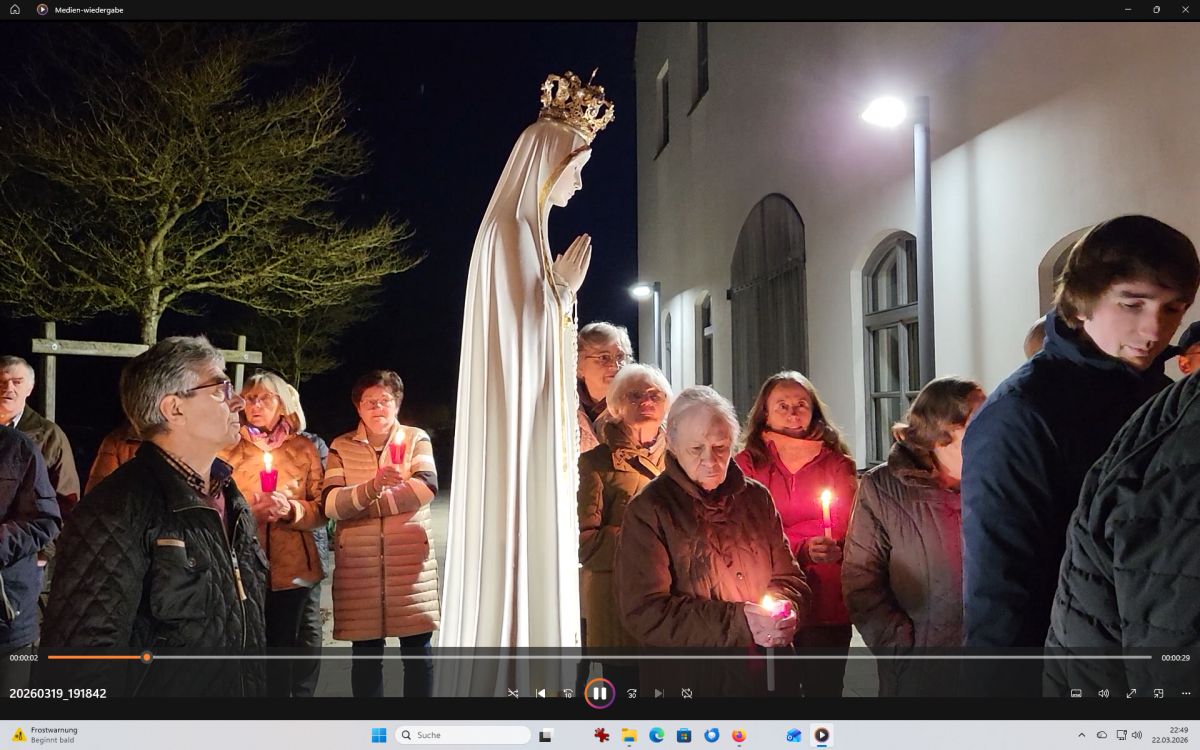Pause the video playback

599,693
